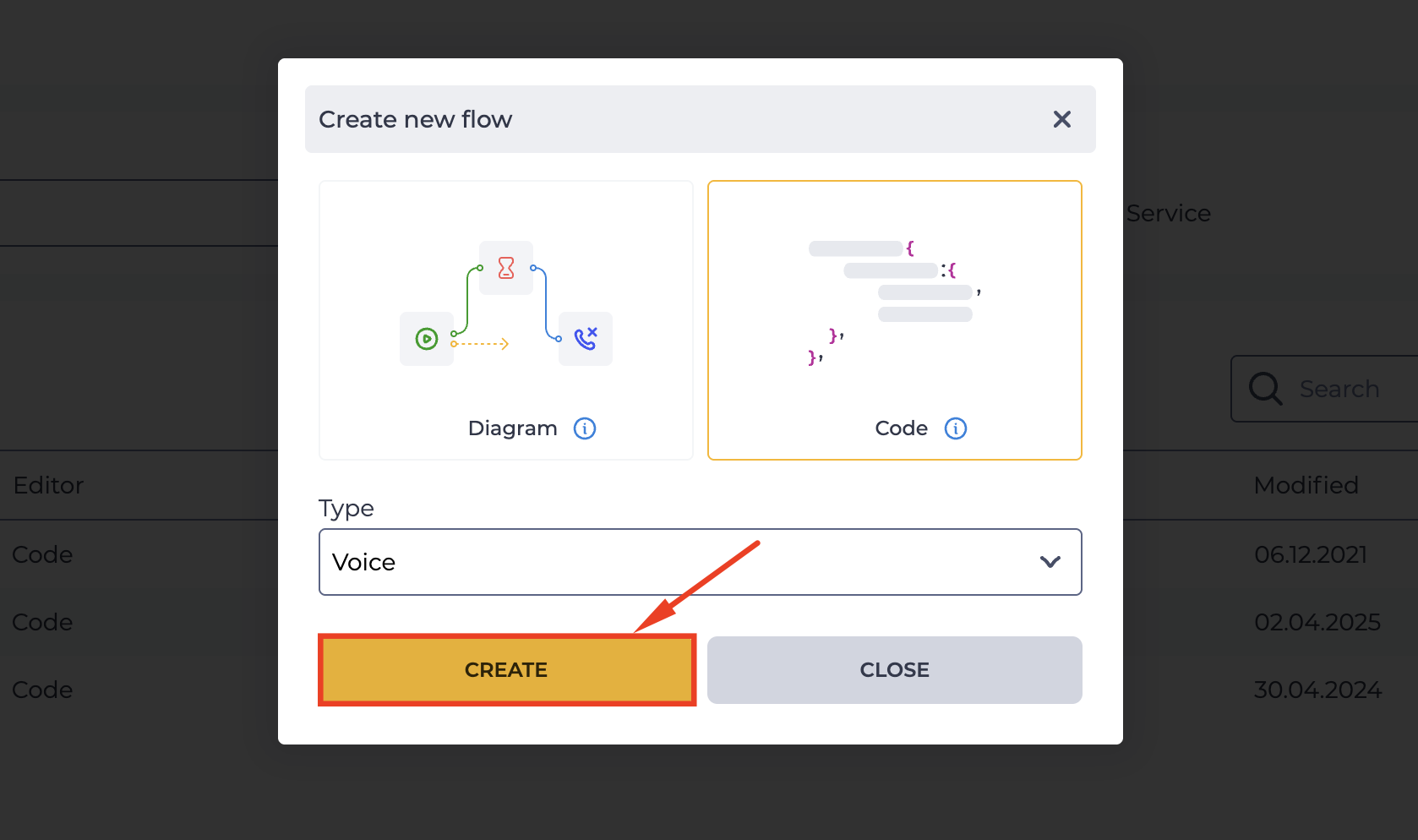Click the CREATE button
This screenshot has width=1418, height=840.
[506, 670]
